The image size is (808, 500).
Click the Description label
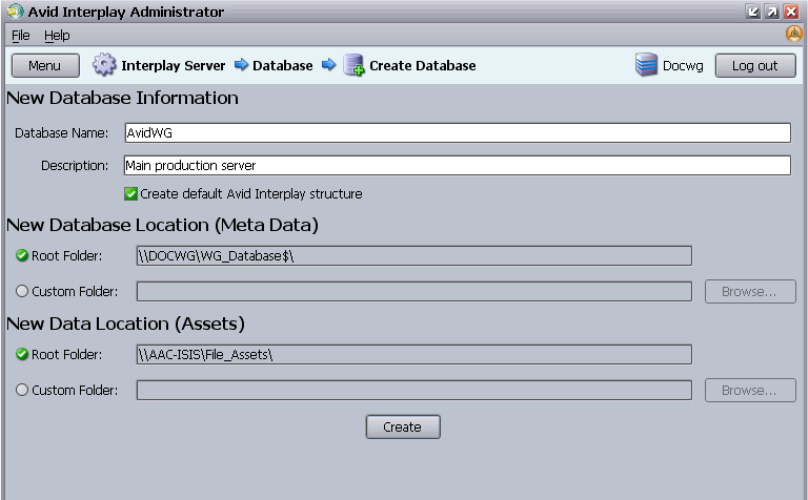(75, 165)
